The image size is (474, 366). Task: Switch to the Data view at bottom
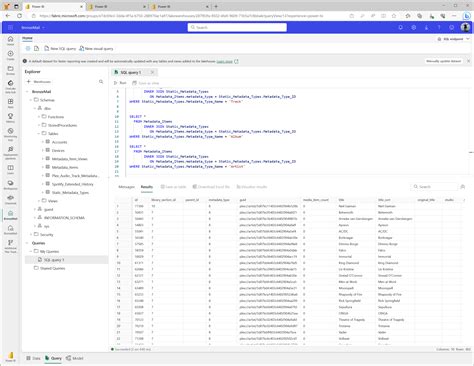[x=33, y=358]
